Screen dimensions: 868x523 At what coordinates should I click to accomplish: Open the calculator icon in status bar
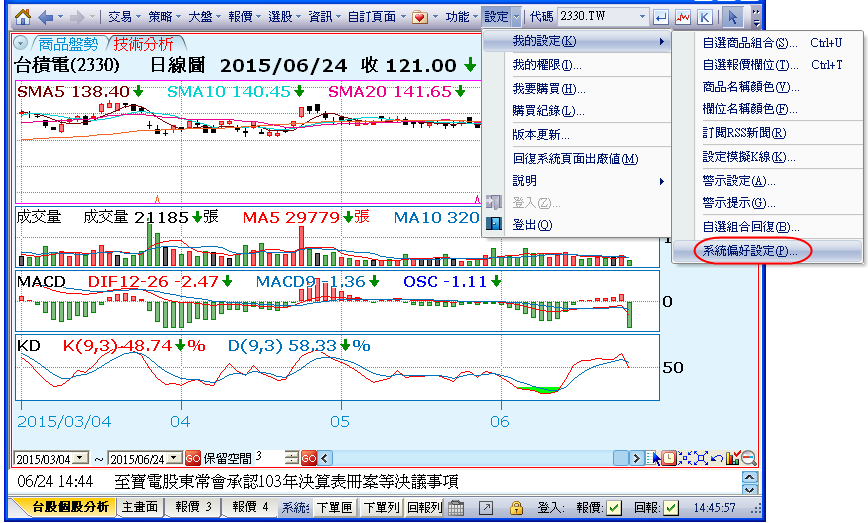455,508
